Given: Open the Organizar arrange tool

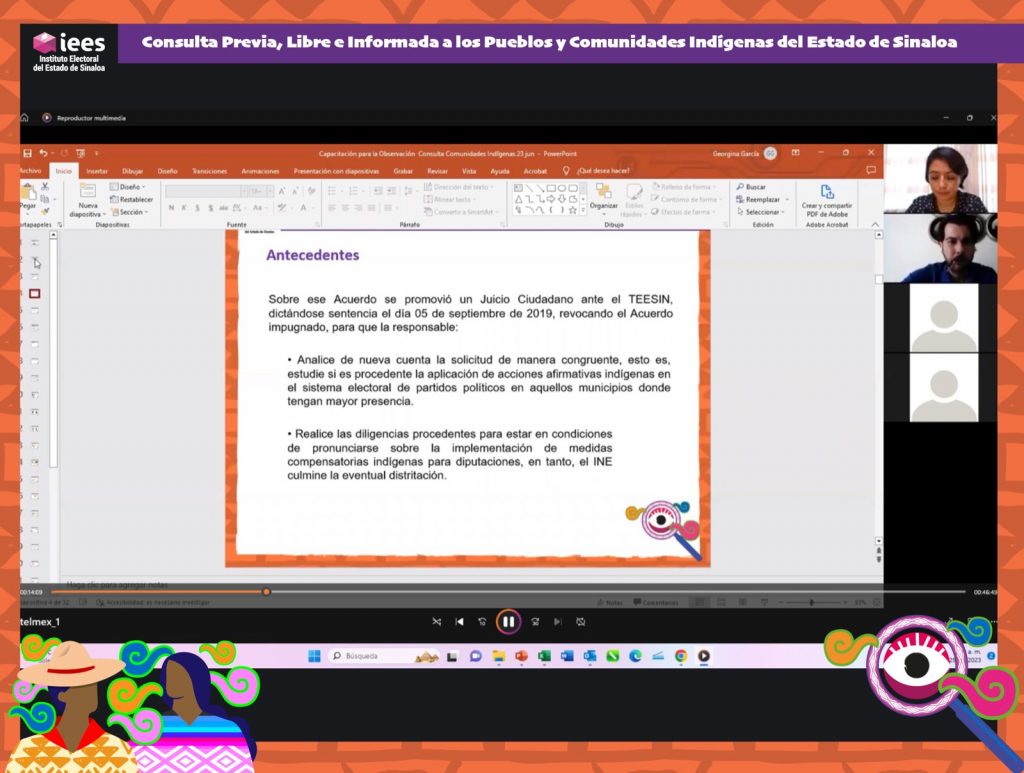Looking at the screenshot, I should point(603,196).
